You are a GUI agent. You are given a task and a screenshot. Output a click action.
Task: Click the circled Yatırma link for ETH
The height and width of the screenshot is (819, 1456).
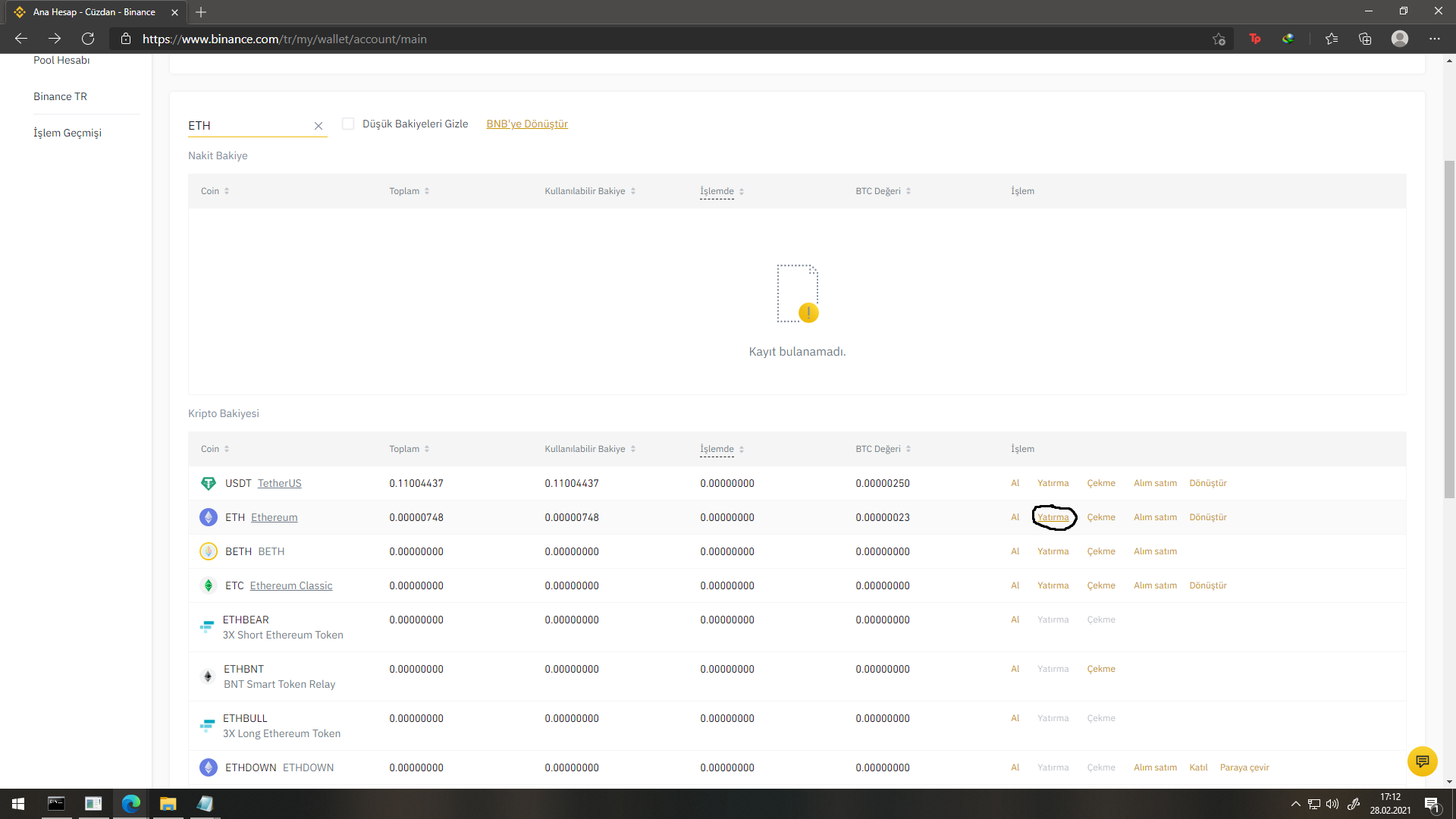[1053, 517]
